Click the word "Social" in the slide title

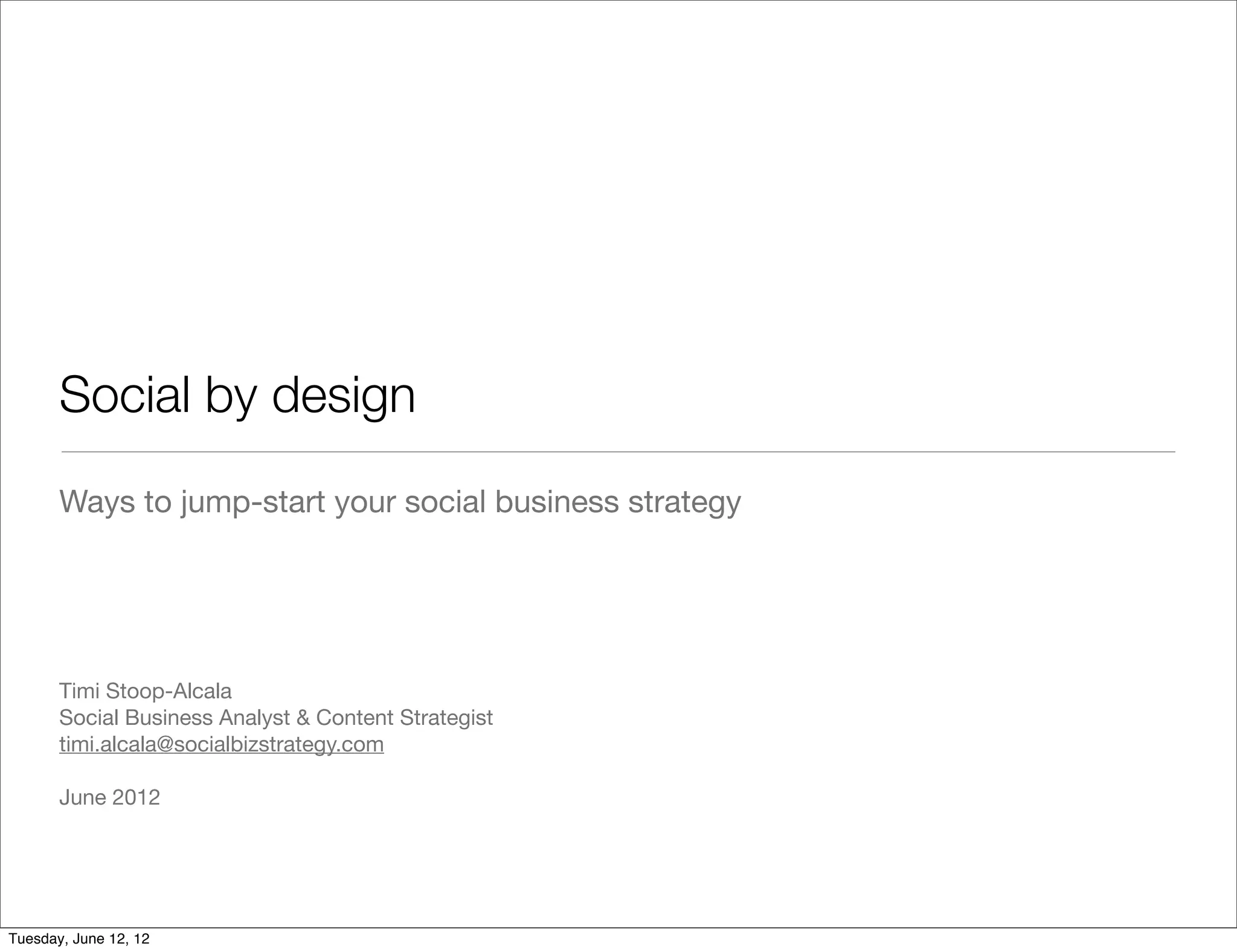pos(124,395)
